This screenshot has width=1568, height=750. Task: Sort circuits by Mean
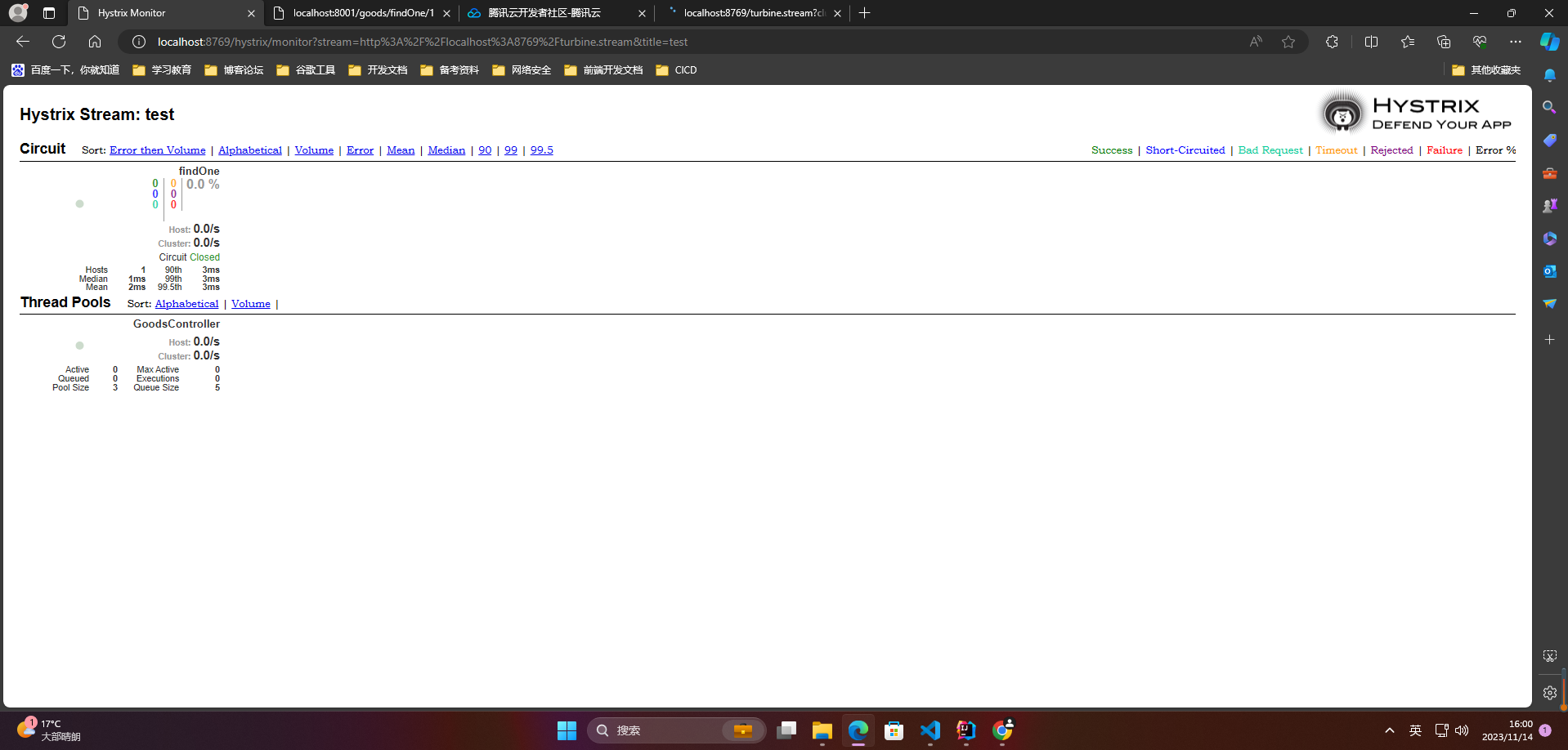[x=401, y=150]
